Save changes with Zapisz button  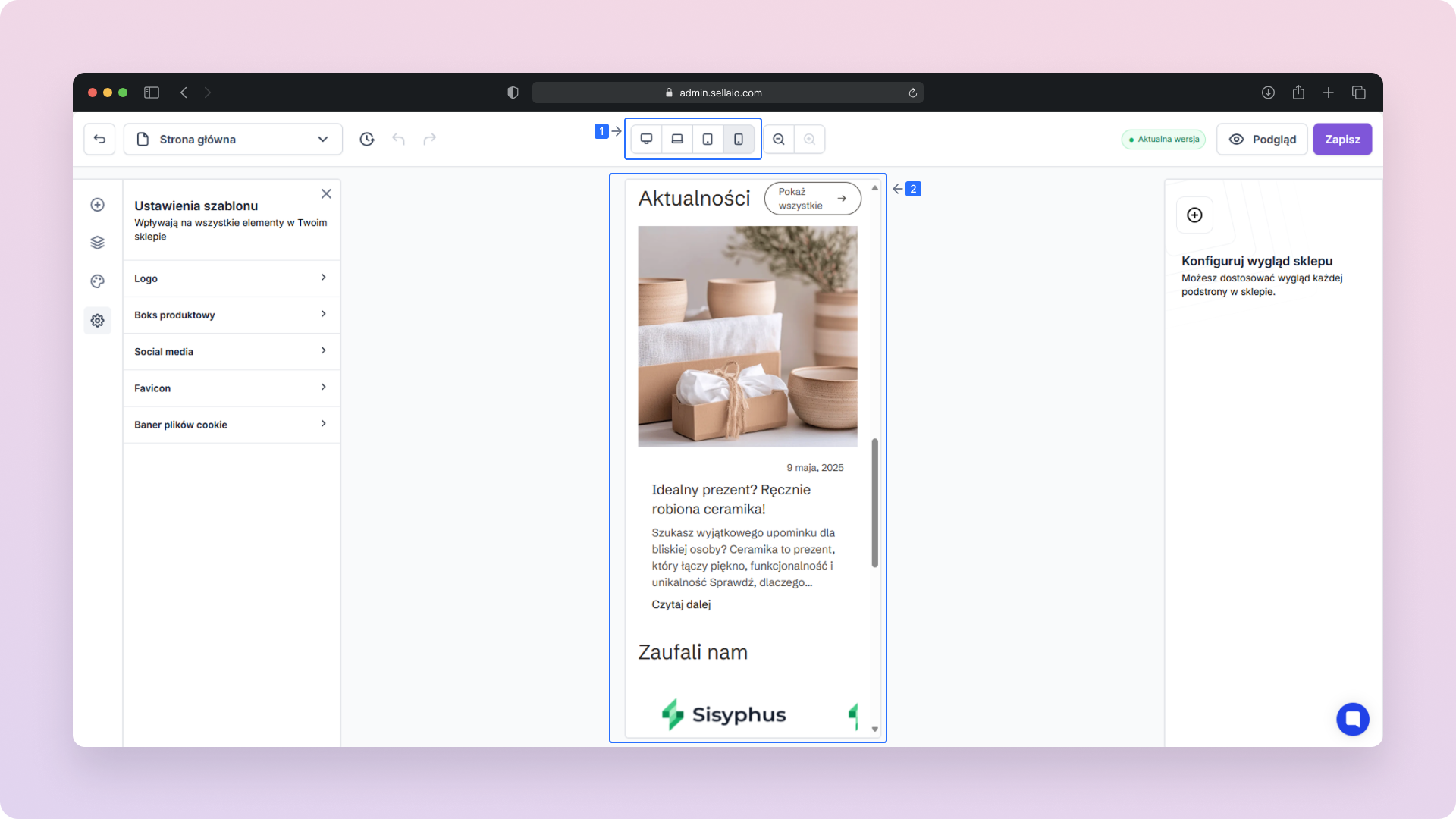[x=1342, y=139]
